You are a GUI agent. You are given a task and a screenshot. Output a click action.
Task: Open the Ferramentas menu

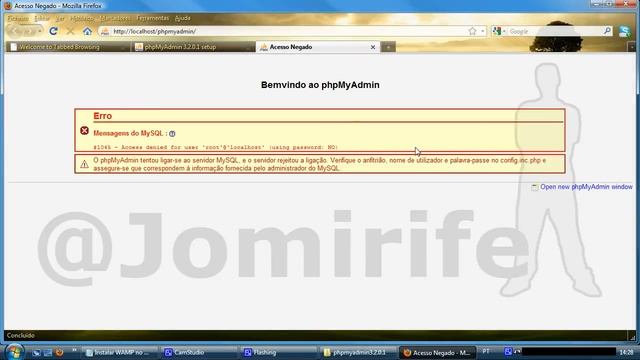(x=153, y=18)
